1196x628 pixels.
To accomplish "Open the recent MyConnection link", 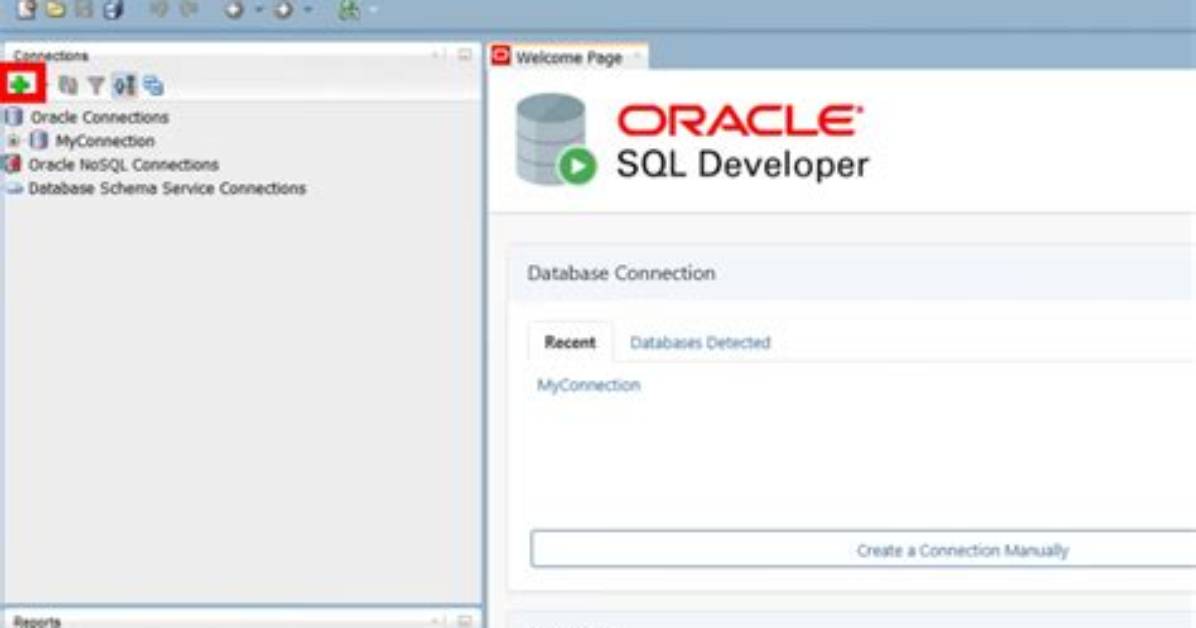I will 589,385.
